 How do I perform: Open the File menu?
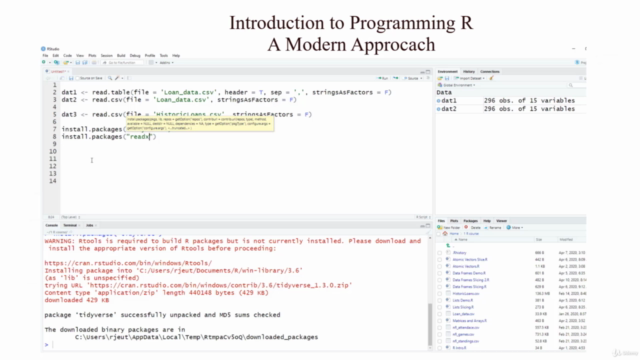(45, 56)
